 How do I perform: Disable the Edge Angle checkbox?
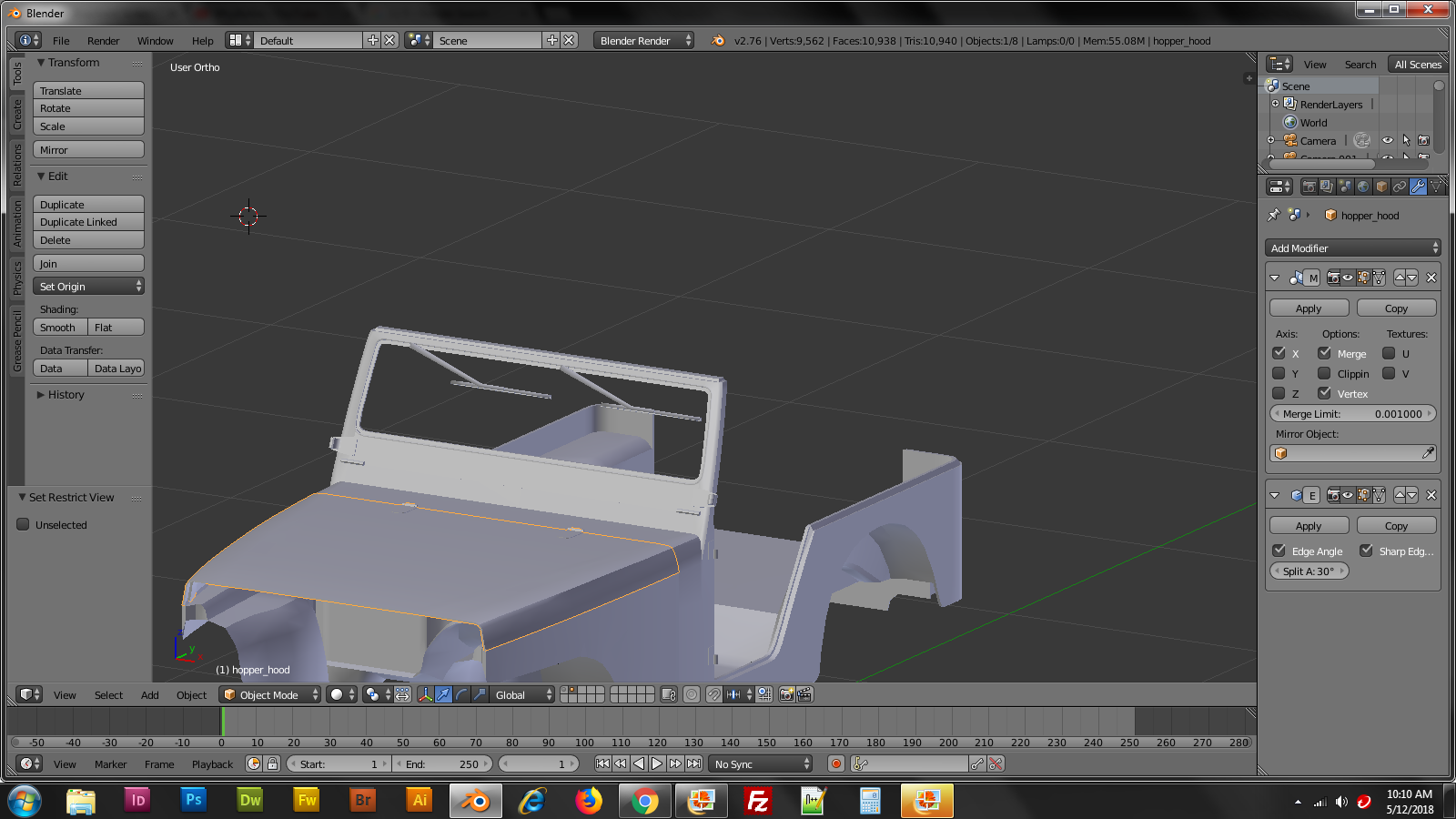[1279, 551]
